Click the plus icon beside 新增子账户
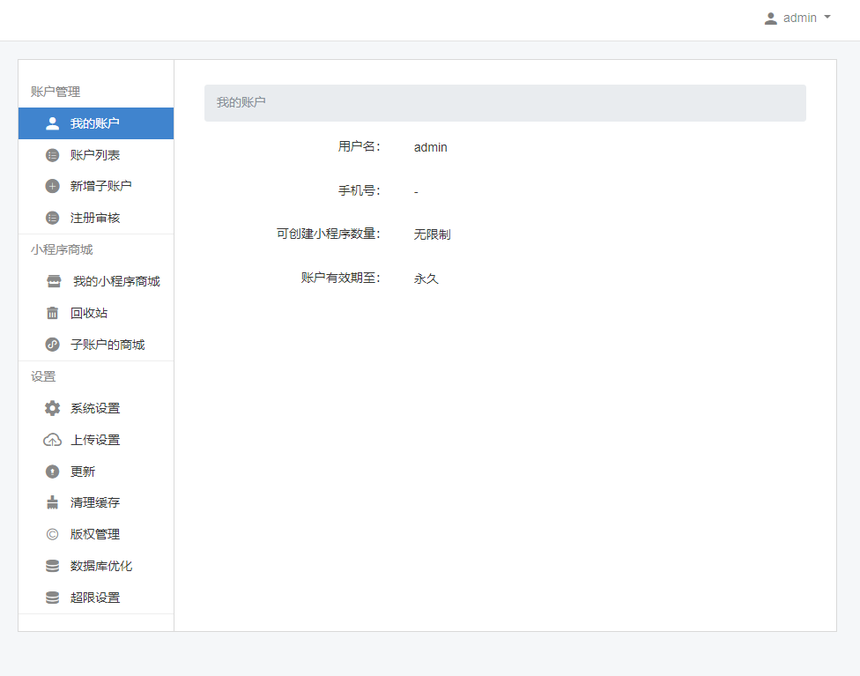This screenshot has height=676, width=860. pos(53,186)
